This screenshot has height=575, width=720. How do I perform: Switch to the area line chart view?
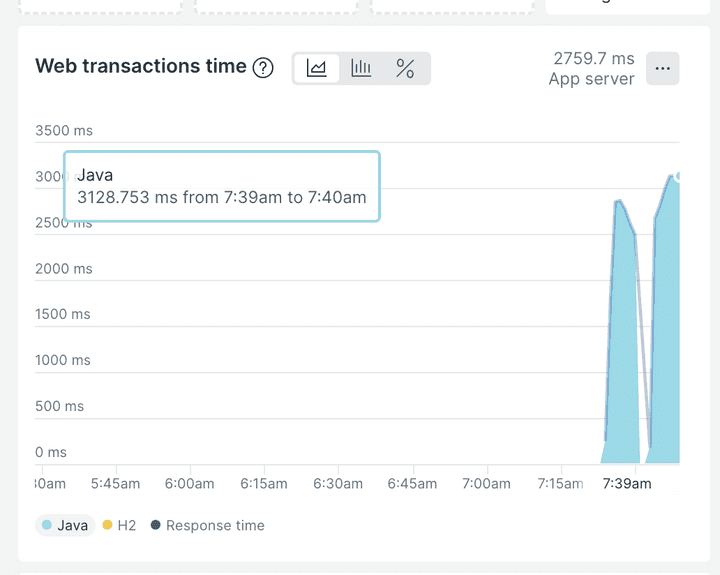(x=317, y=68)
